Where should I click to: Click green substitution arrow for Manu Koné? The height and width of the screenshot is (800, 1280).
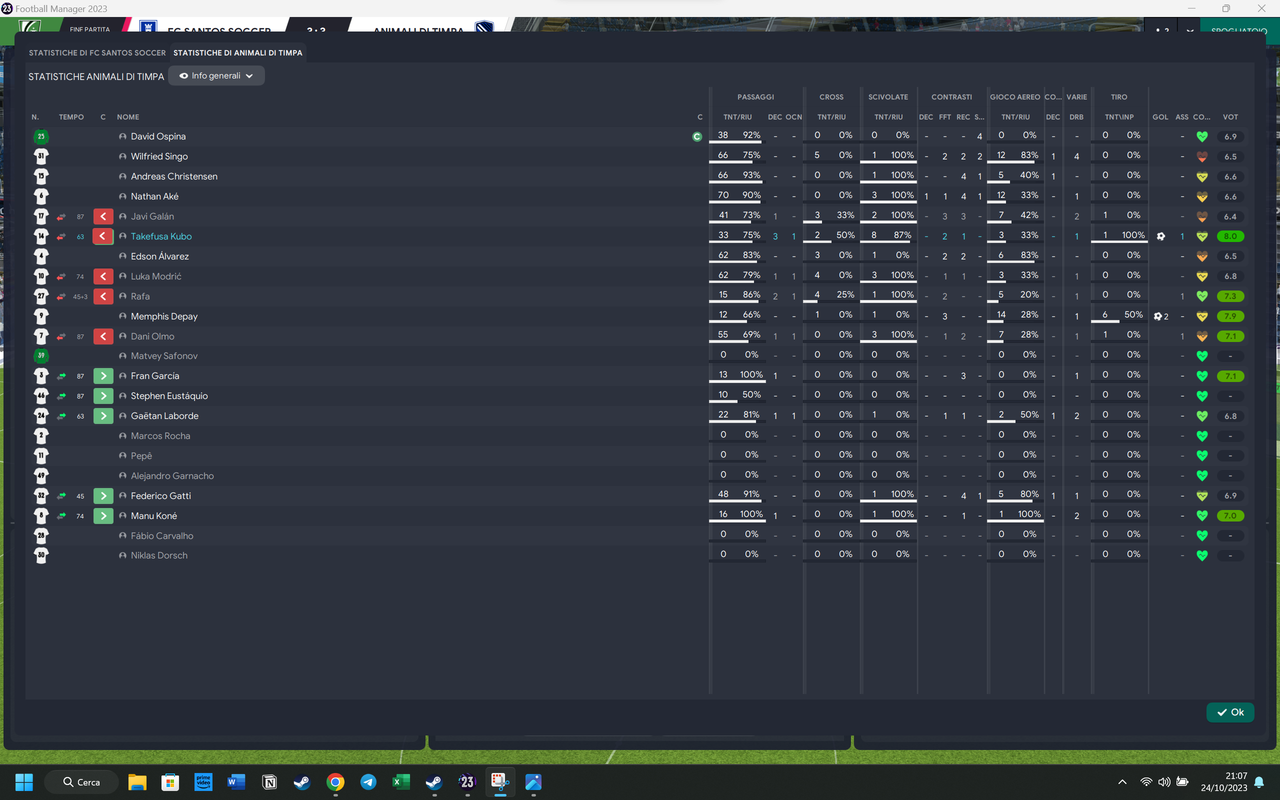[x=102, y=516]
